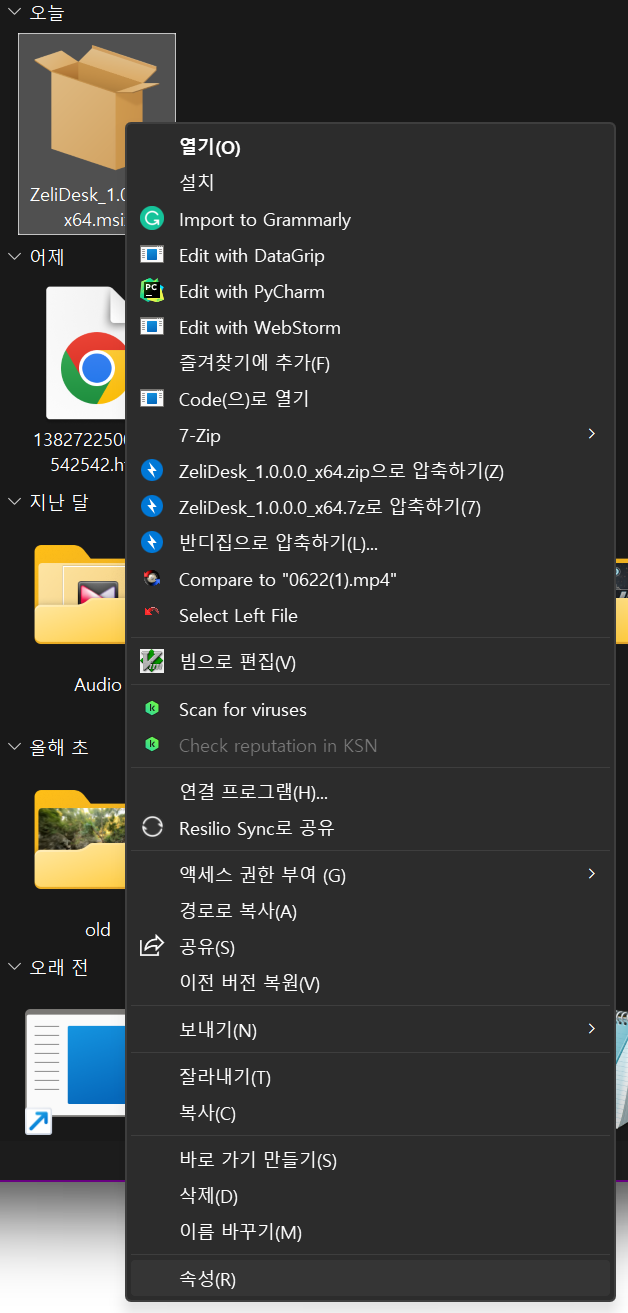Choose Code(으)로 열기
Screen dimensions: 628x1313
370,399
